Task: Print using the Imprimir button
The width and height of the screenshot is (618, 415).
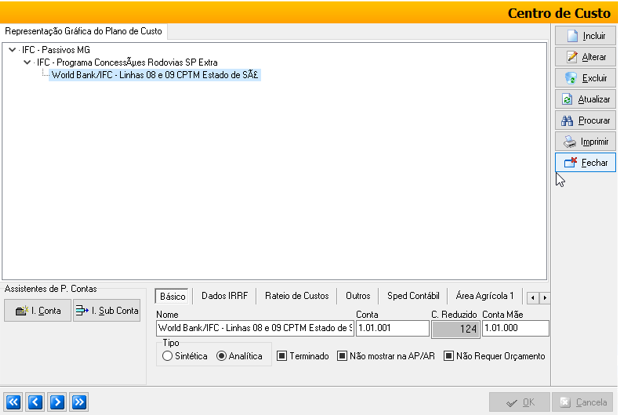Action: tap(585, 141)
